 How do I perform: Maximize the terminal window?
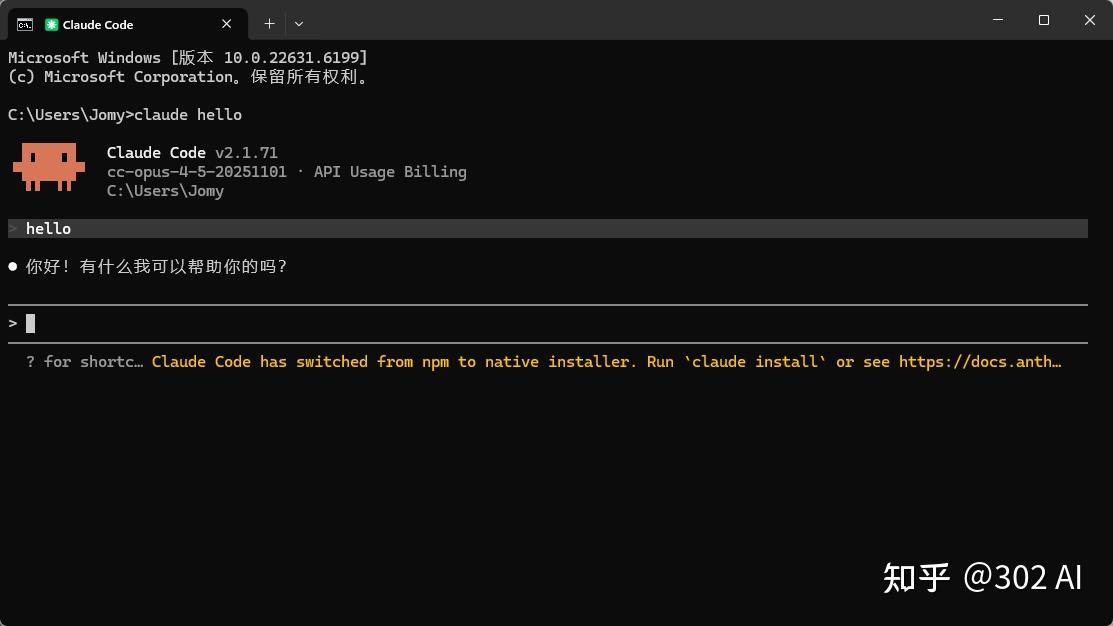[1043, 20]
